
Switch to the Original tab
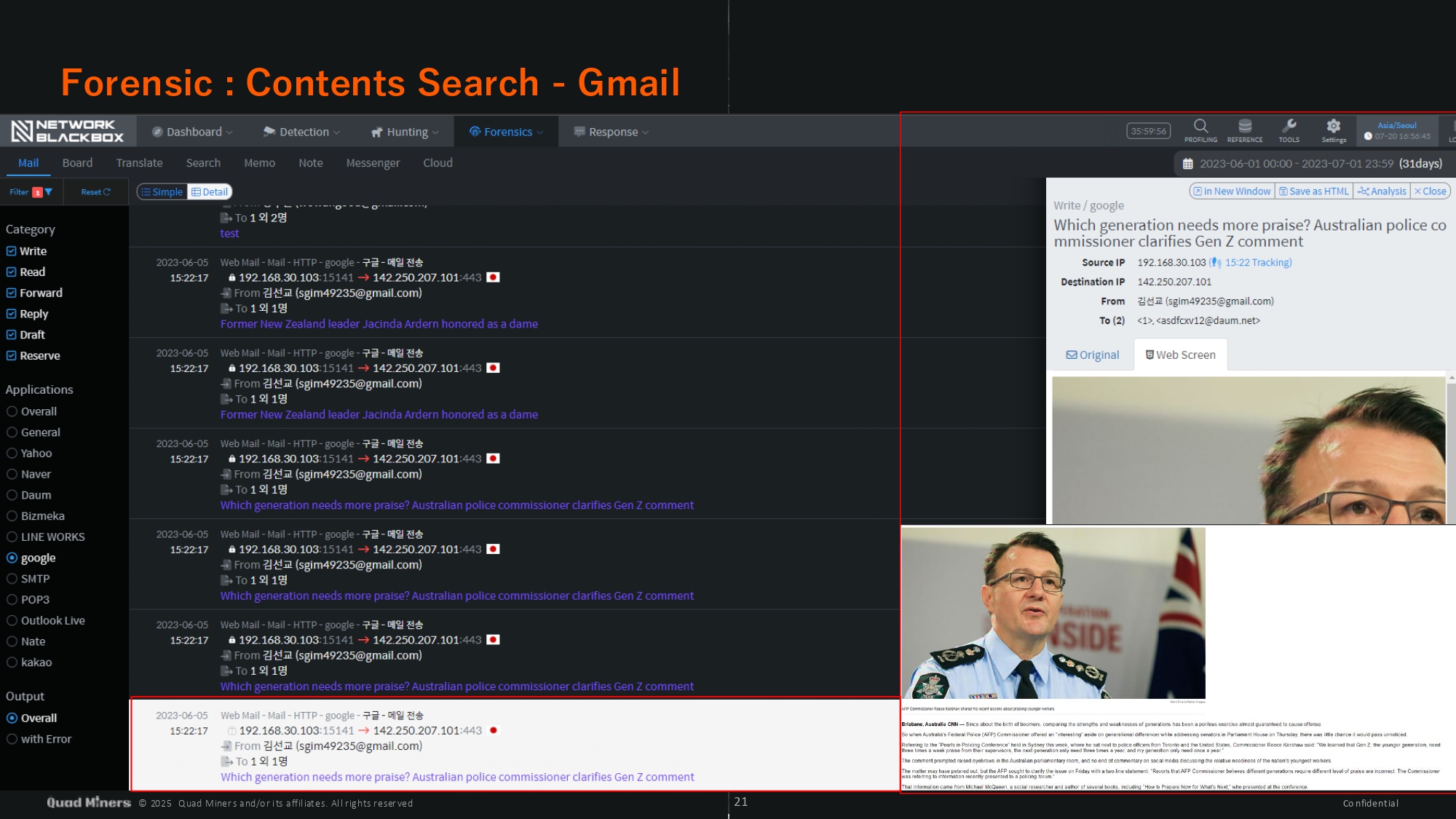tap(1092, 355)
